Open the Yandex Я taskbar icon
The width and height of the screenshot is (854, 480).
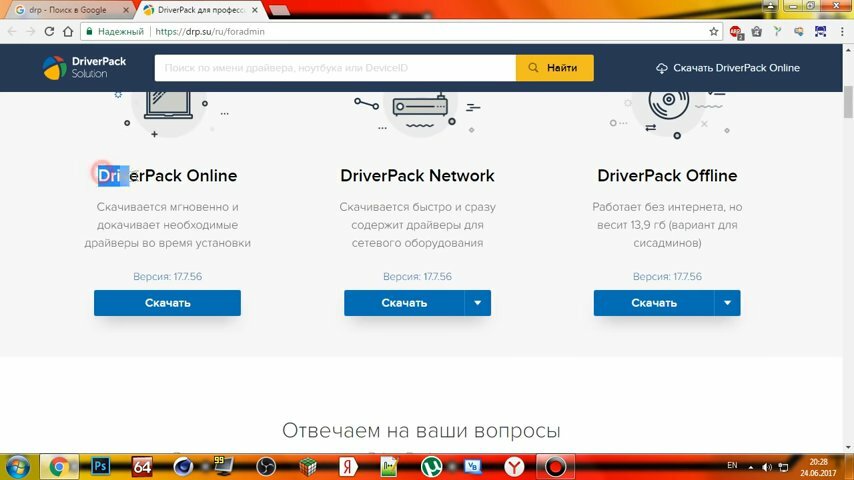(348, 467)
